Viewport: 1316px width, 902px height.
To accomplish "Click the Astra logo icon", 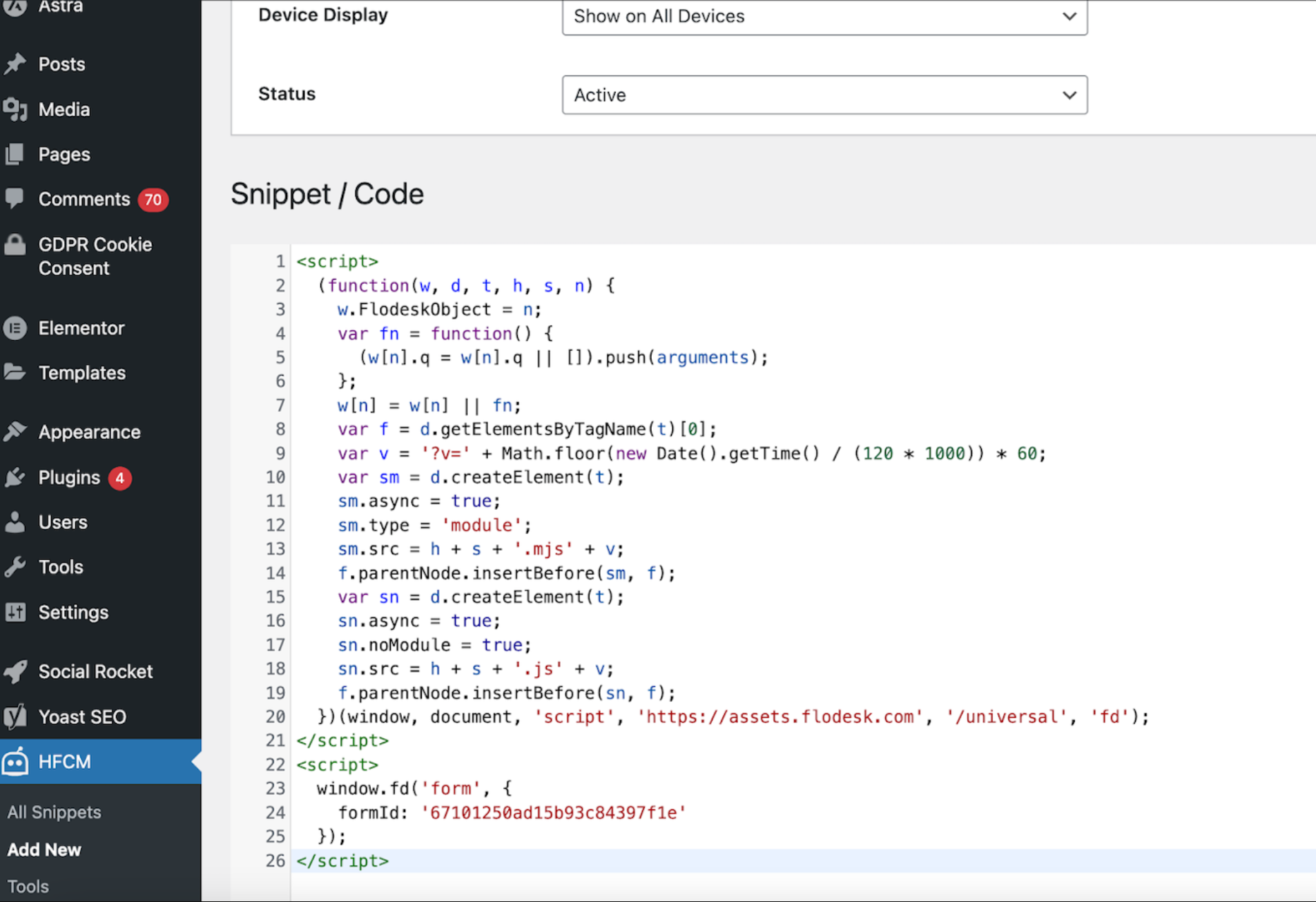I will [15, 7].
